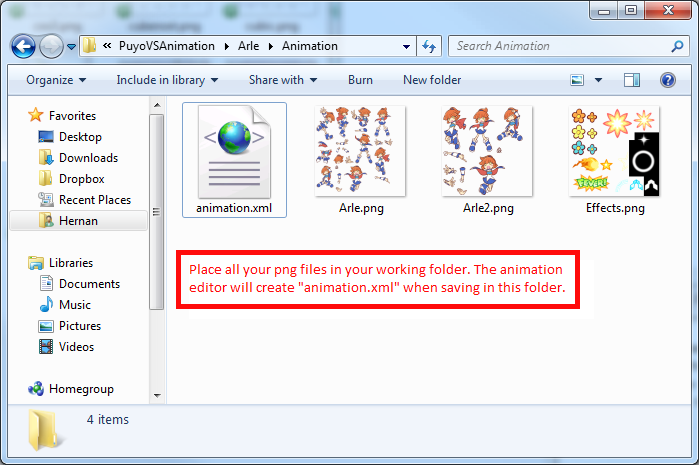Click the Arle2.png file name label

(488, 208)
